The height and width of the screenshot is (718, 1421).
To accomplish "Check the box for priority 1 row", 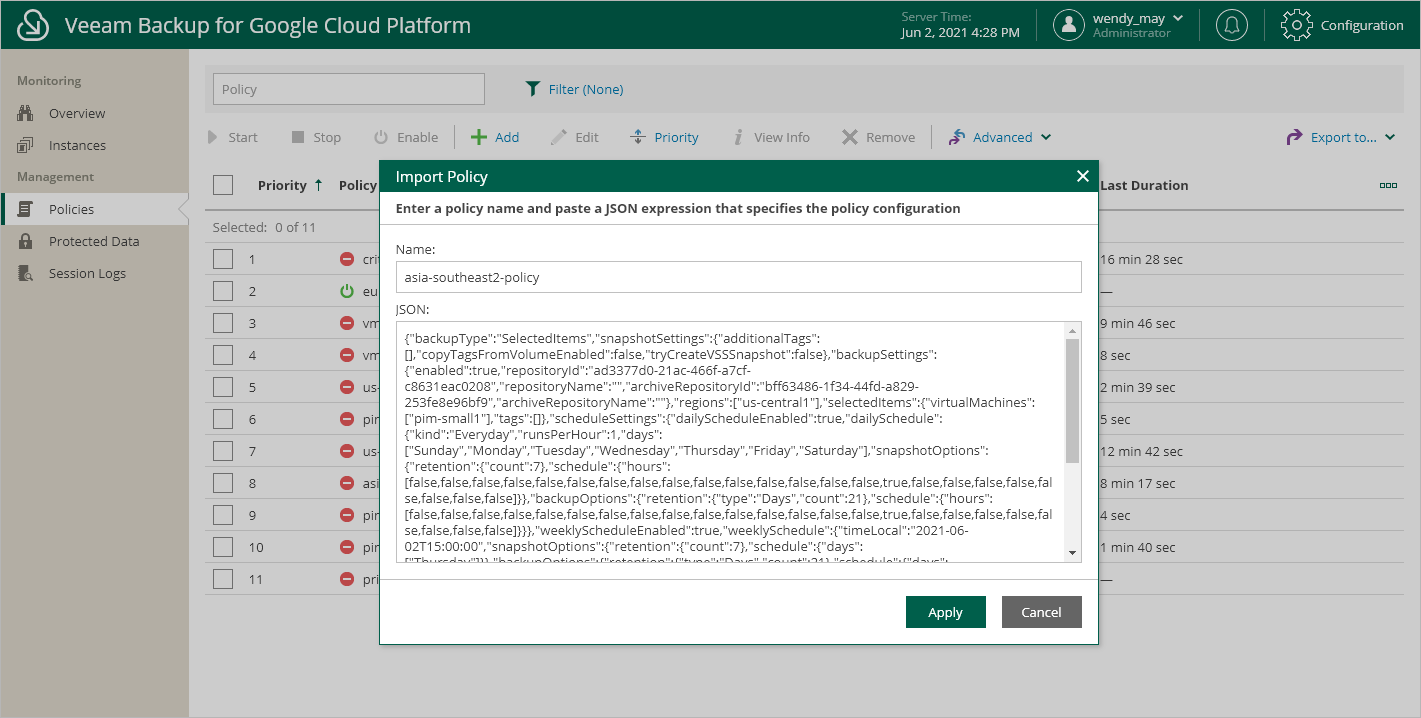I will [x=223, y=259].
